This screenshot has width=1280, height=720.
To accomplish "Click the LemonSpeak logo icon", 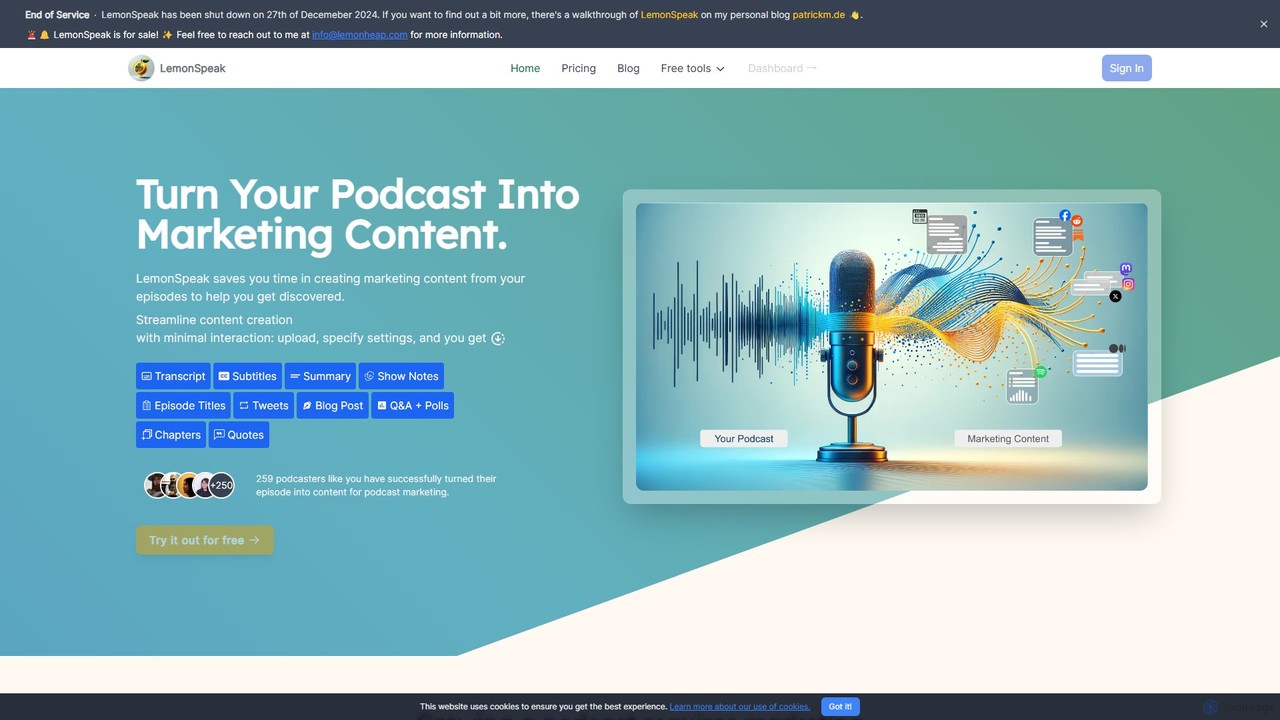I will coord(141,68).
